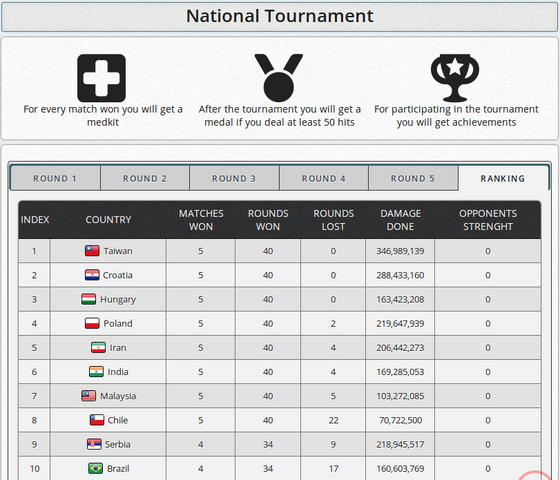Viewport: 560px width, 480px height.
Task: Click the Damage Done column header
Action: point(400,220)
